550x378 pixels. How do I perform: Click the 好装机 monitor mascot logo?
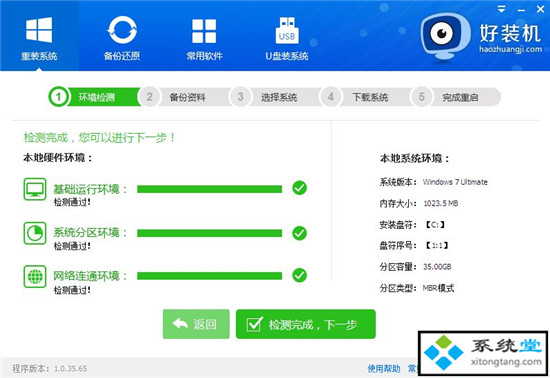click(x=444, y=36)
